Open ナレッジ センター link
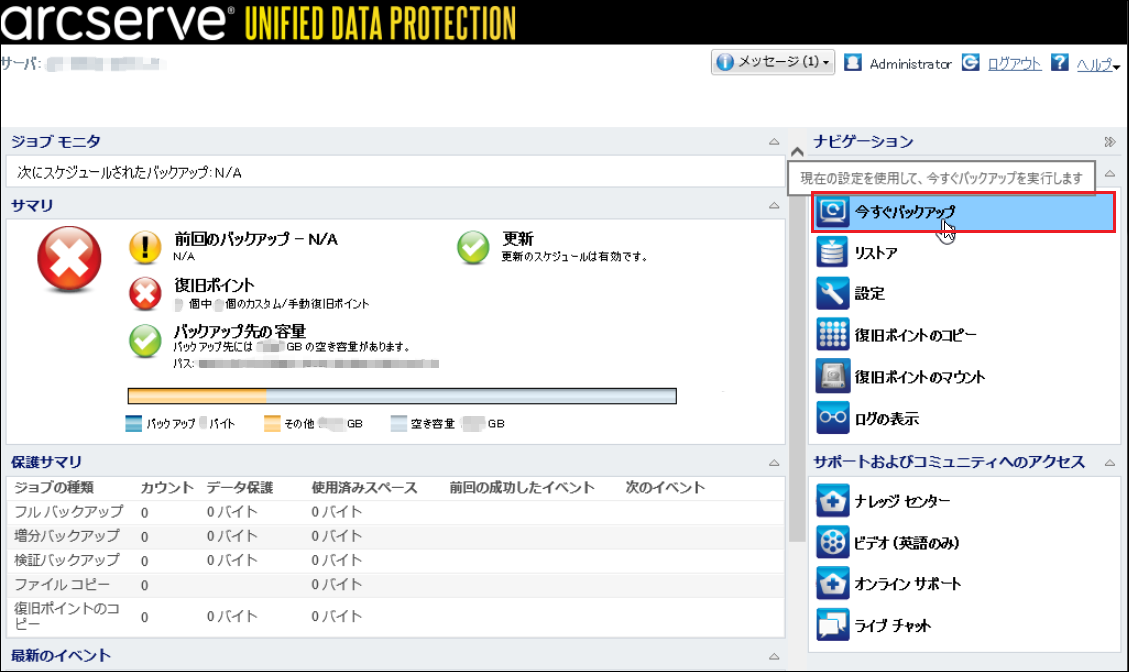1129x672 pixels. point(901,501)
